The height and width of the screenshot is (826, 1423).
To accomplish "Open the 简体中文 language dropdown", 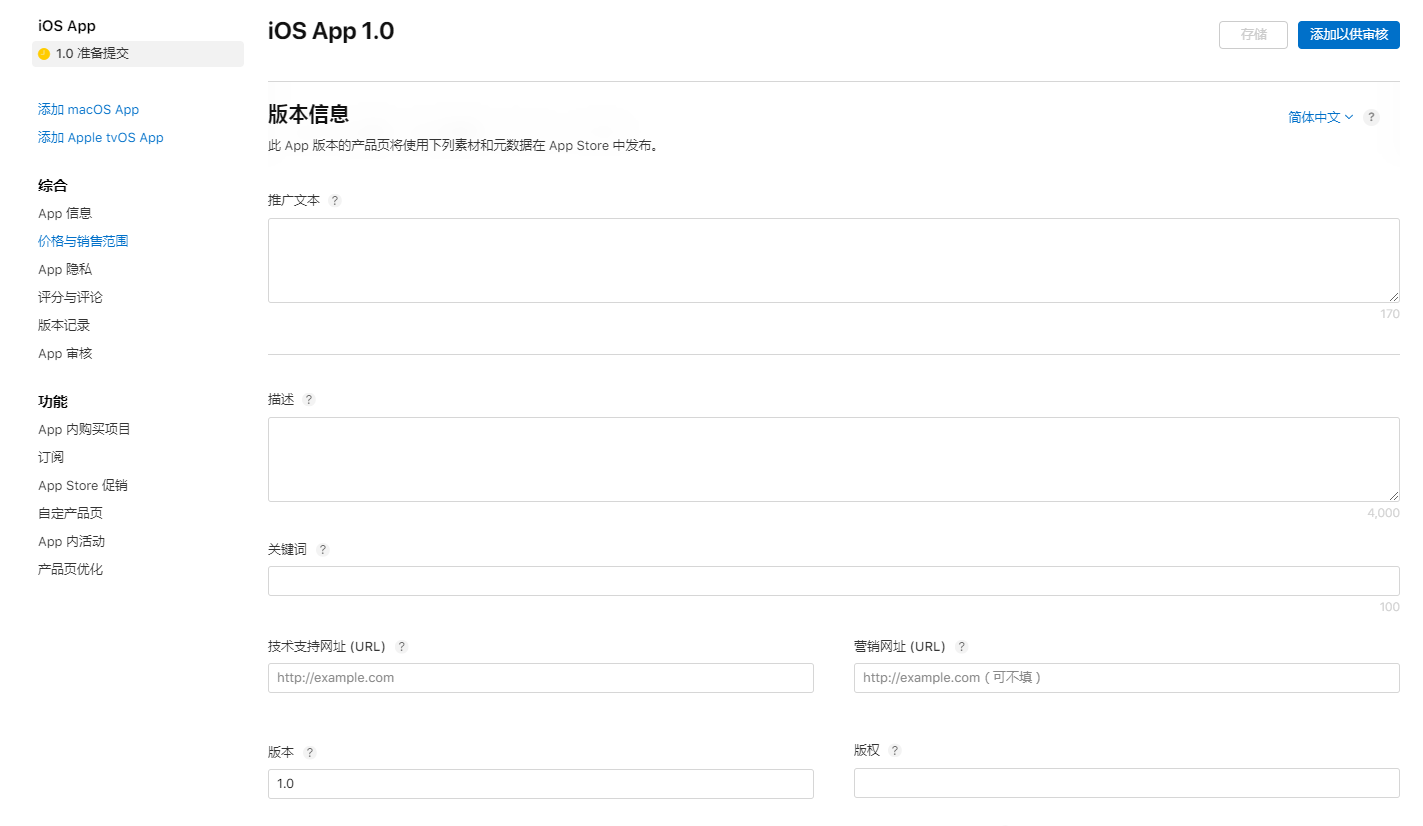I will pyautogui.click(x=1320, y=117).
